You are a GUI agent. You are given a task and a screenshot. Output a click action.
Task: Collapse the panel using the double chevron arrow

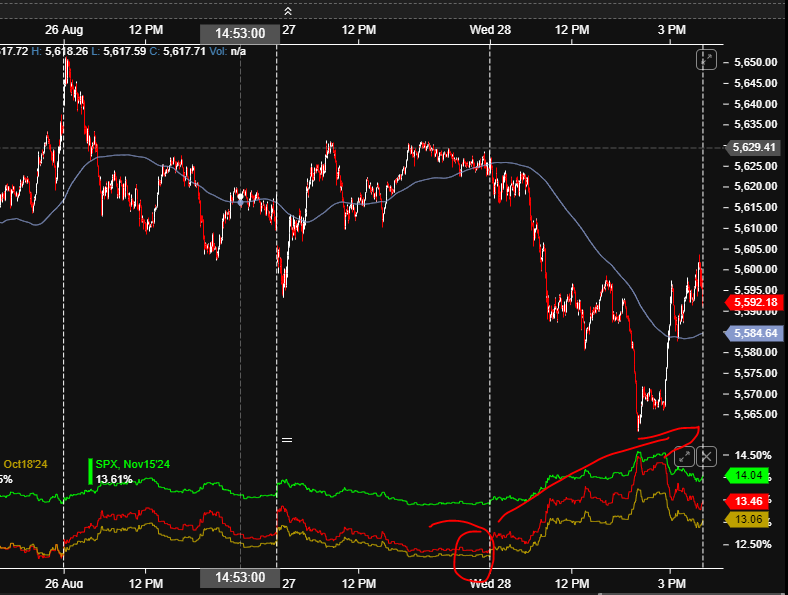point(288,11)
